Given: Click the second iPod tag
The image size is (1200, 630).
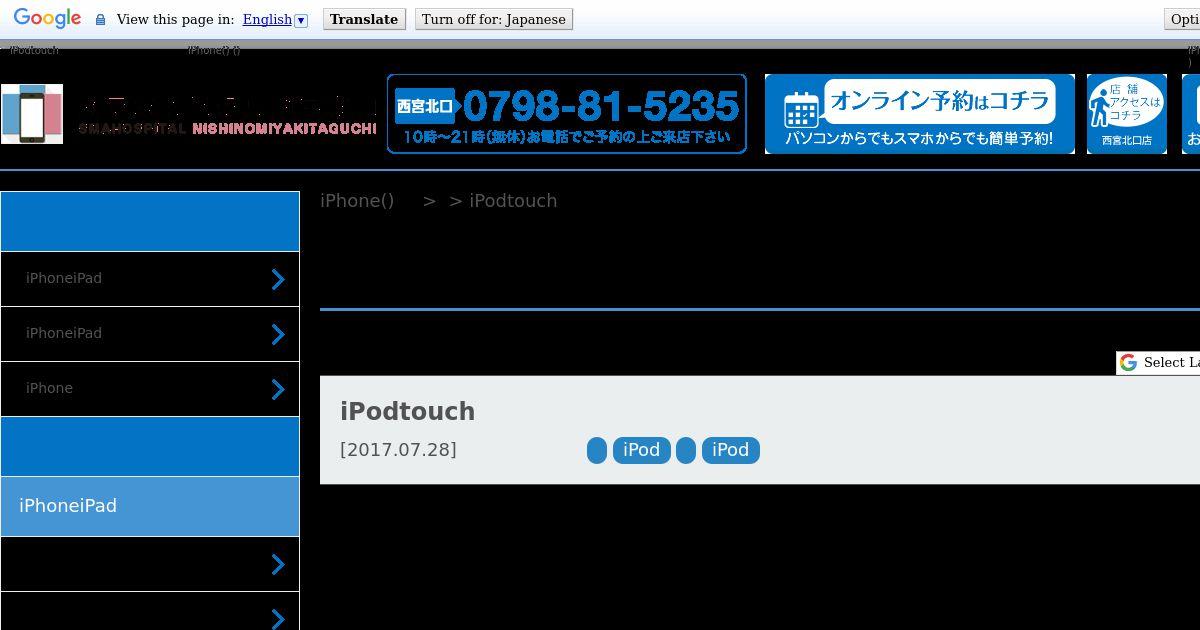Looking at the screenshot, I should 730,450.
